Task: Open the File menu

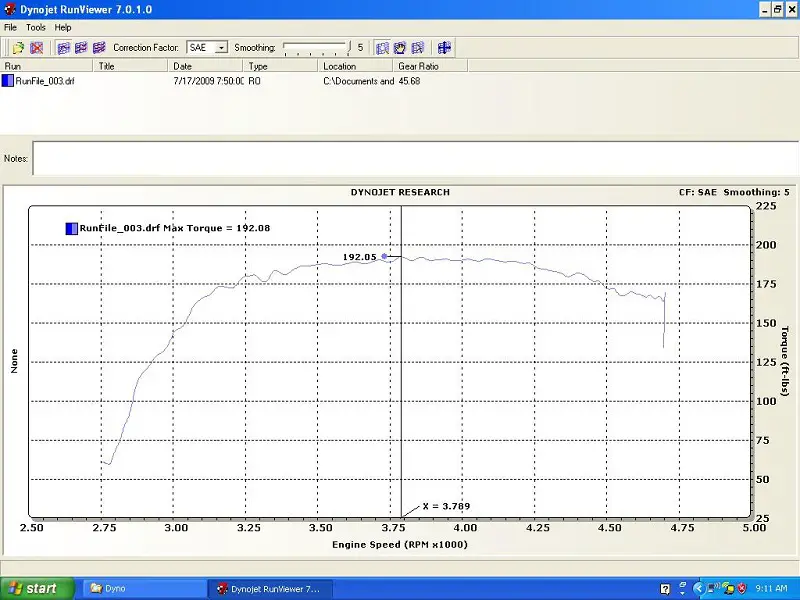Action: coord(10,28)
